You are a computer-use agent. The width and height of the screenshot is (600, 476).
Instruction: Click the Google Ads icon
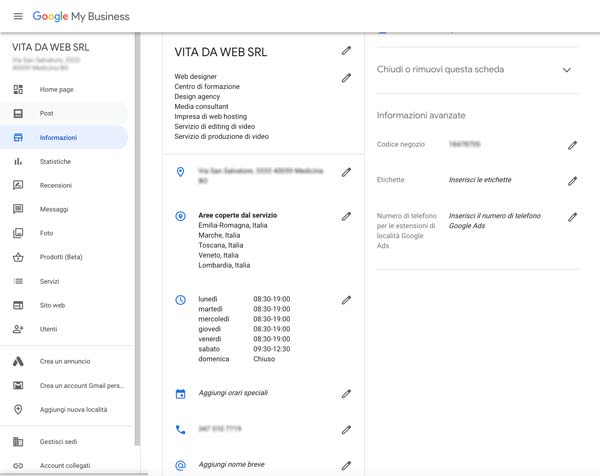[18, 361]
